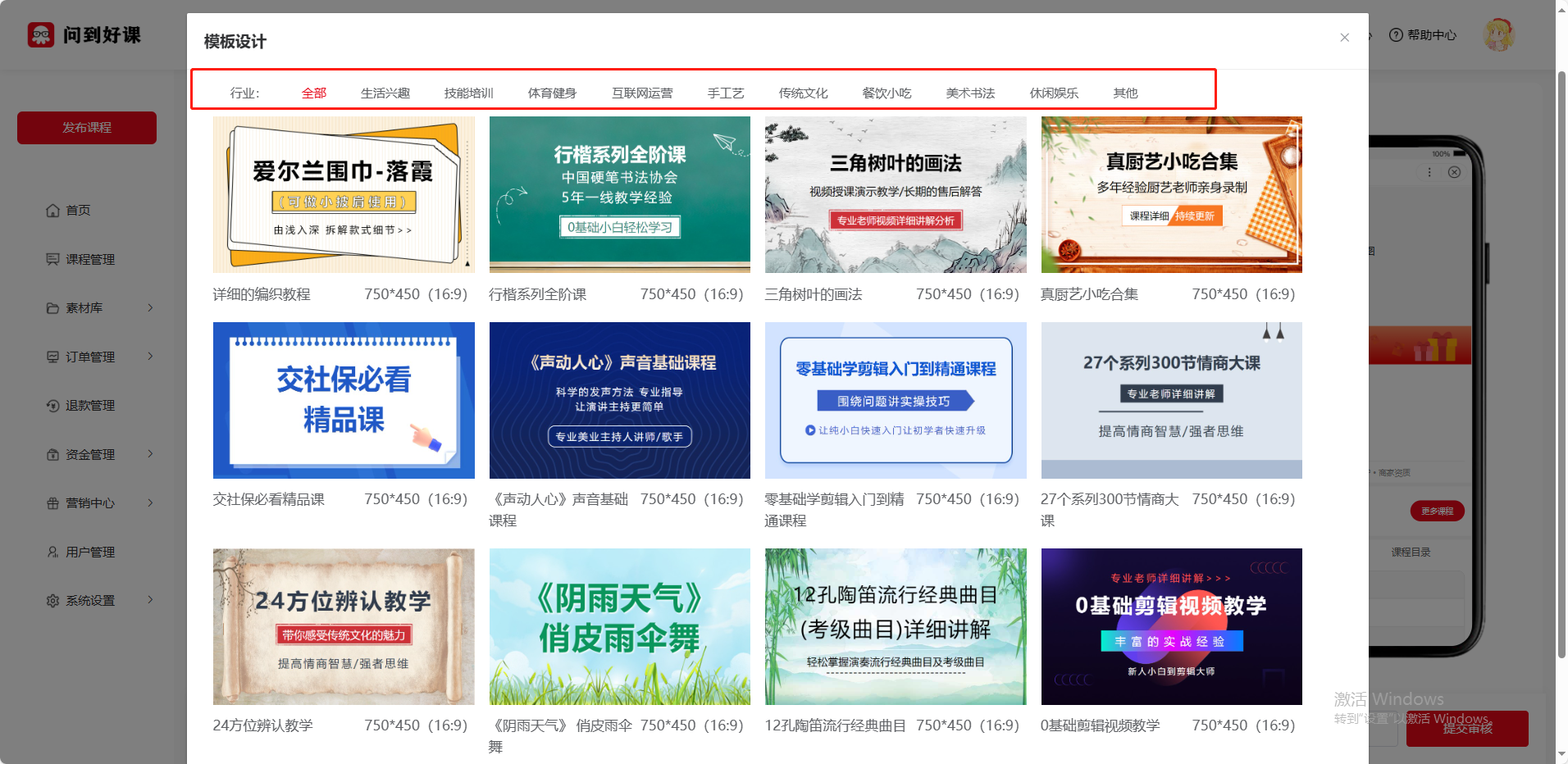
Task: Expand the 资金管理 submenu chevron
Action: coord(150,454)
